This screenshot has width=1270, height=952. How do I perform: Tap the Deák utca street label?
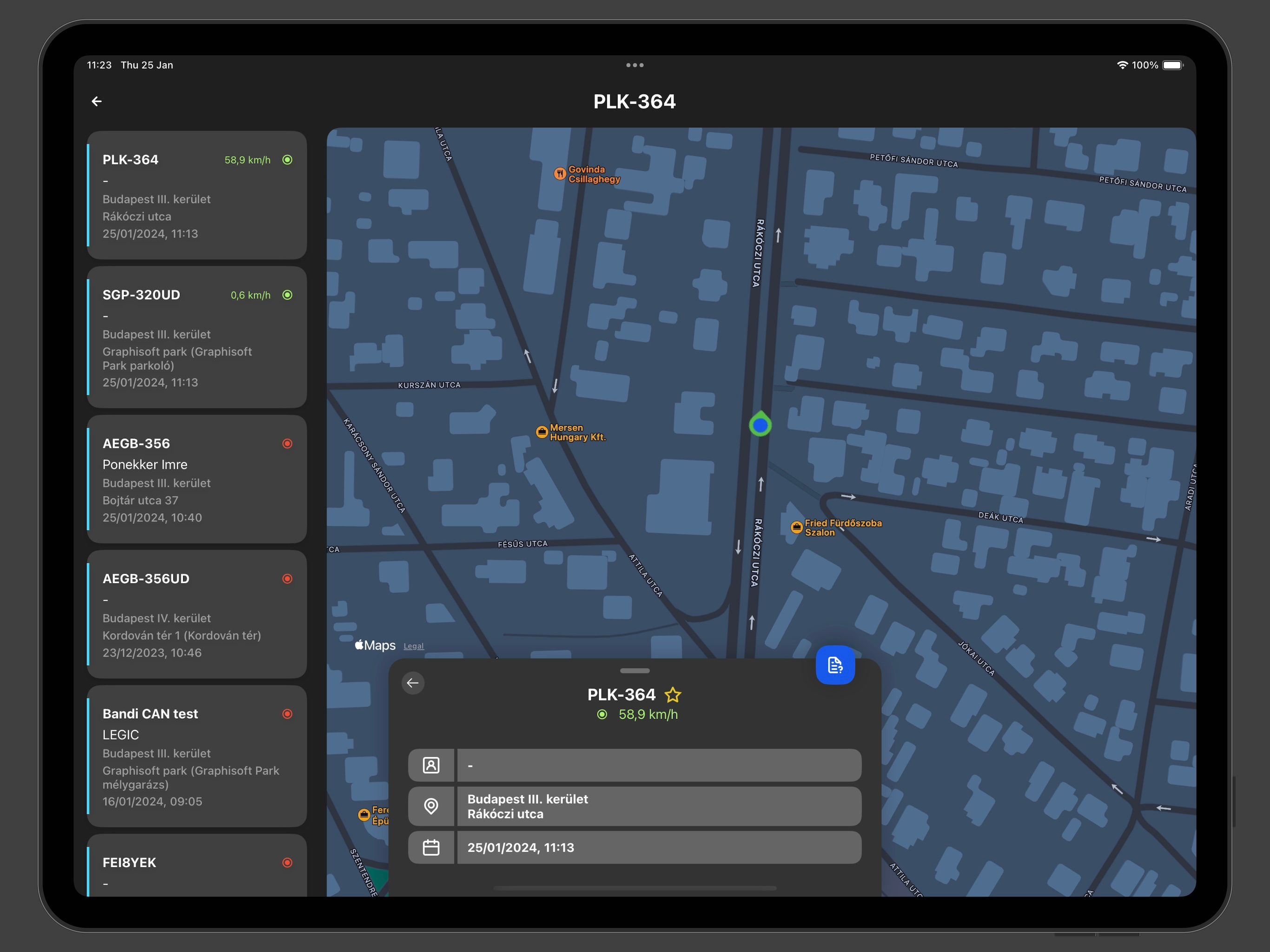[1001, 517]
